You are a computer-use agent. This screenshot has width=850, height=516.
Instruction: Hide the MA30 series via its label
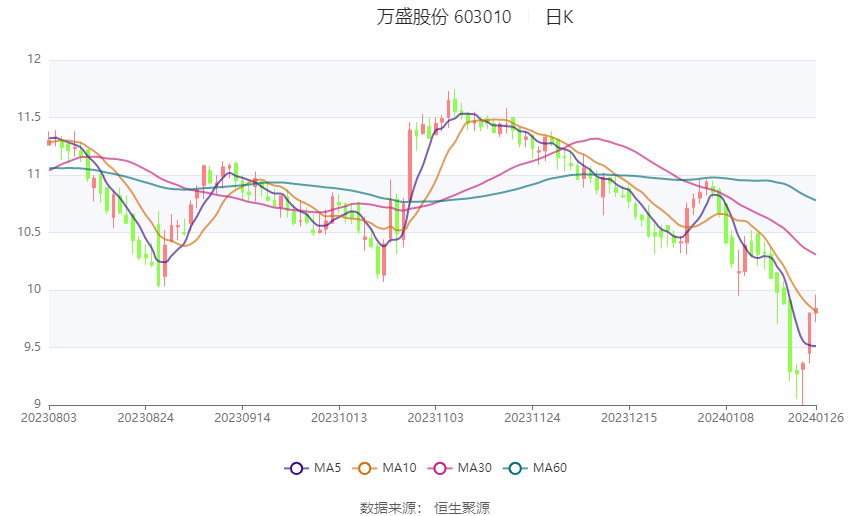click(x=474, y=468)
